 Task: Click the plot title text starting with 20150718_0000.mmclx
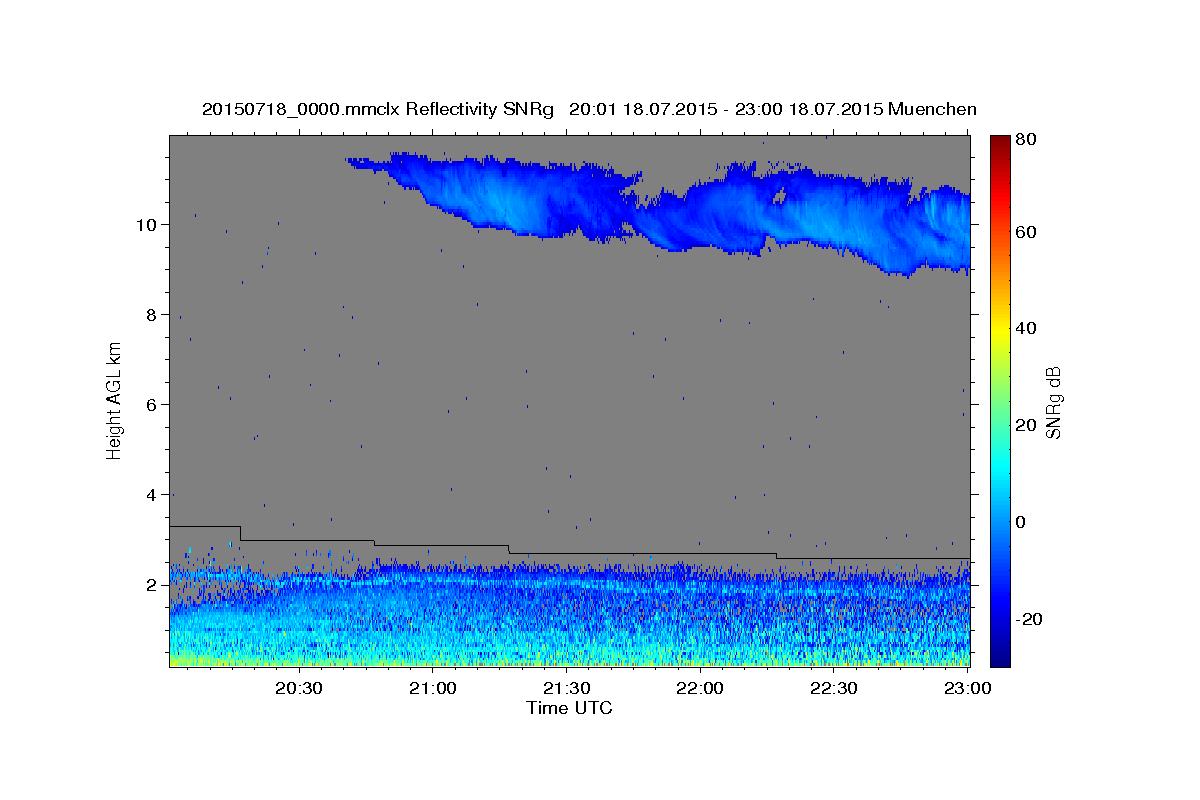click(589, 109)
